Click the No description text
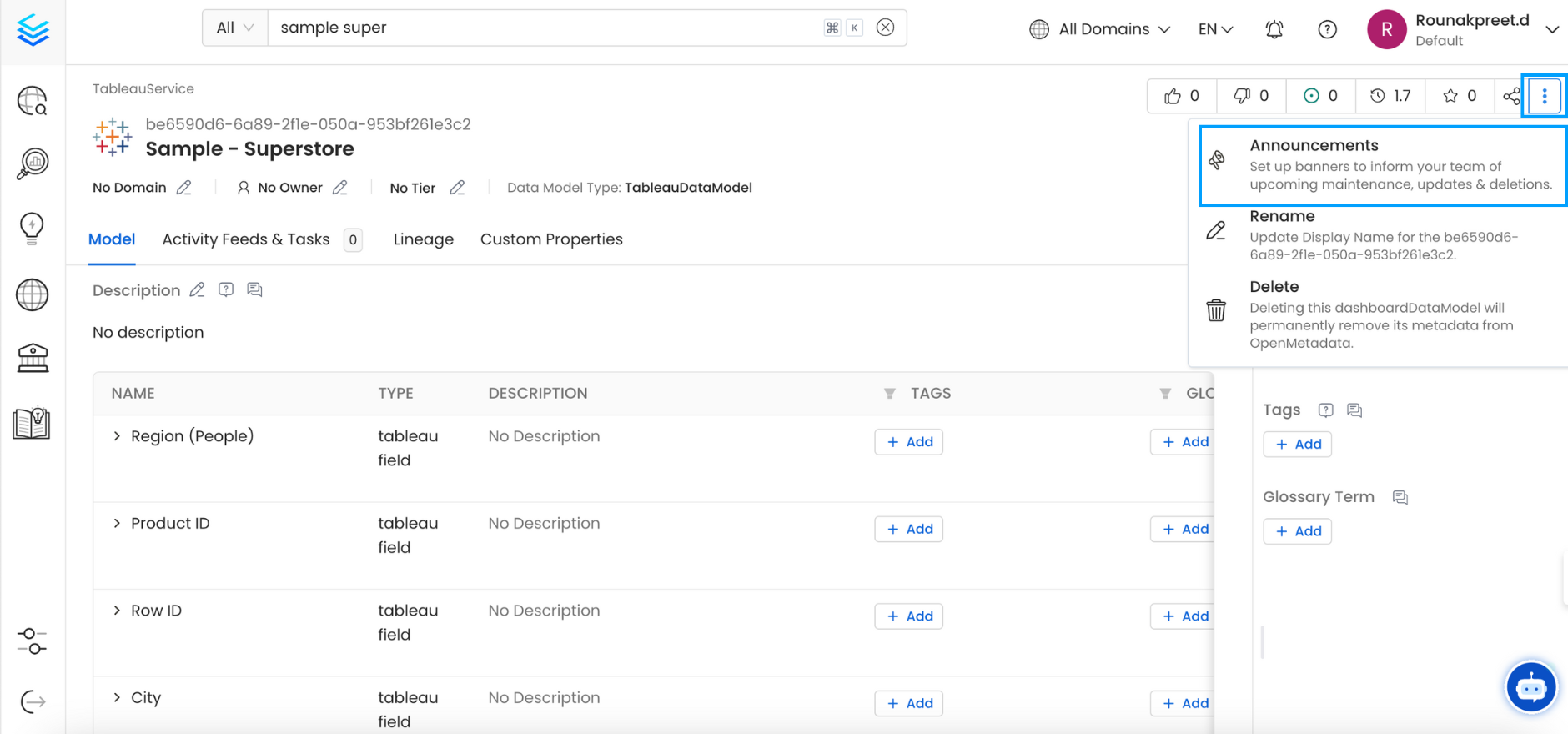 click(x=148, y=332)
